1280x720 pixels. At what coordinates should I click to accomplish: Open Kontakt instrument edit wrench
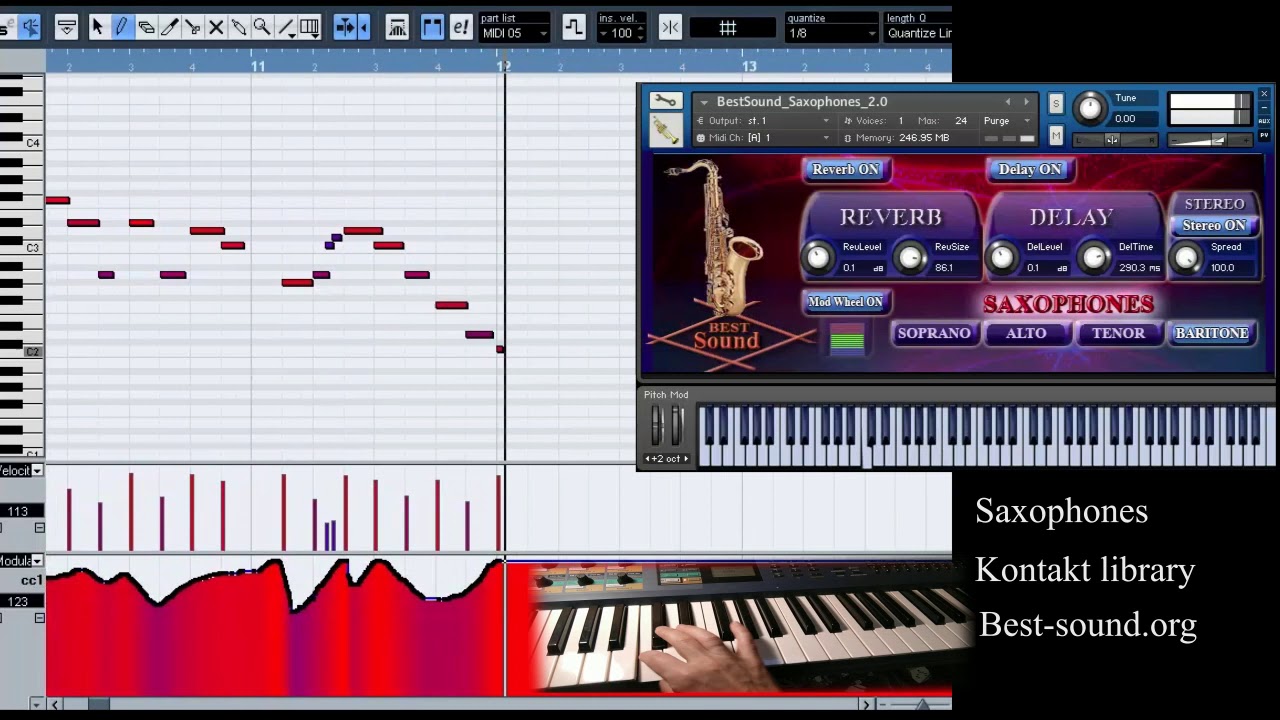tap(665, 101)
